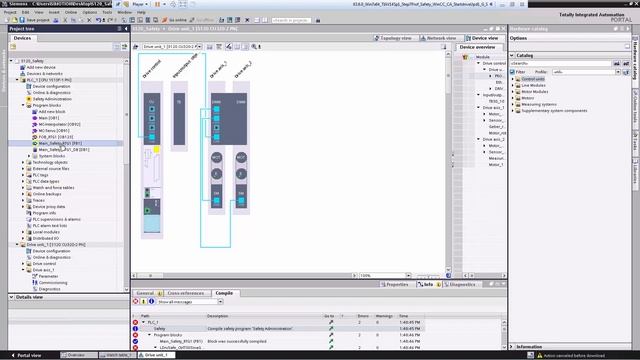Select the Main [OB1] block
The width and height of the screenshot is (640, 360).
[x=49, y=118]
